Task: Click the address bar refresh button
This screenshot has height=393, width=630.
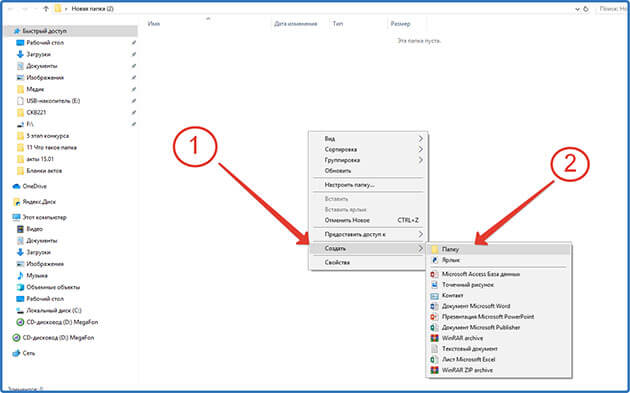Action: pos(586,9)
